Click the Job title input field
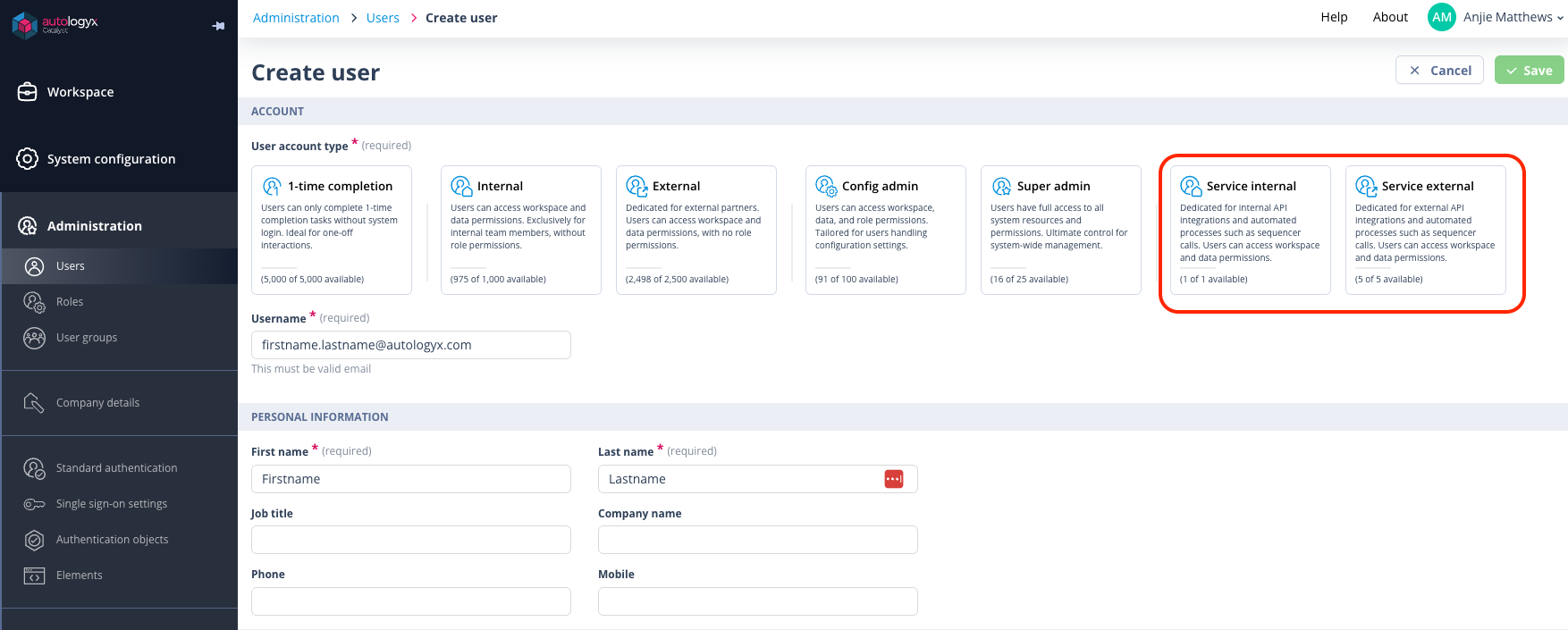 click(x=411, y=540)
